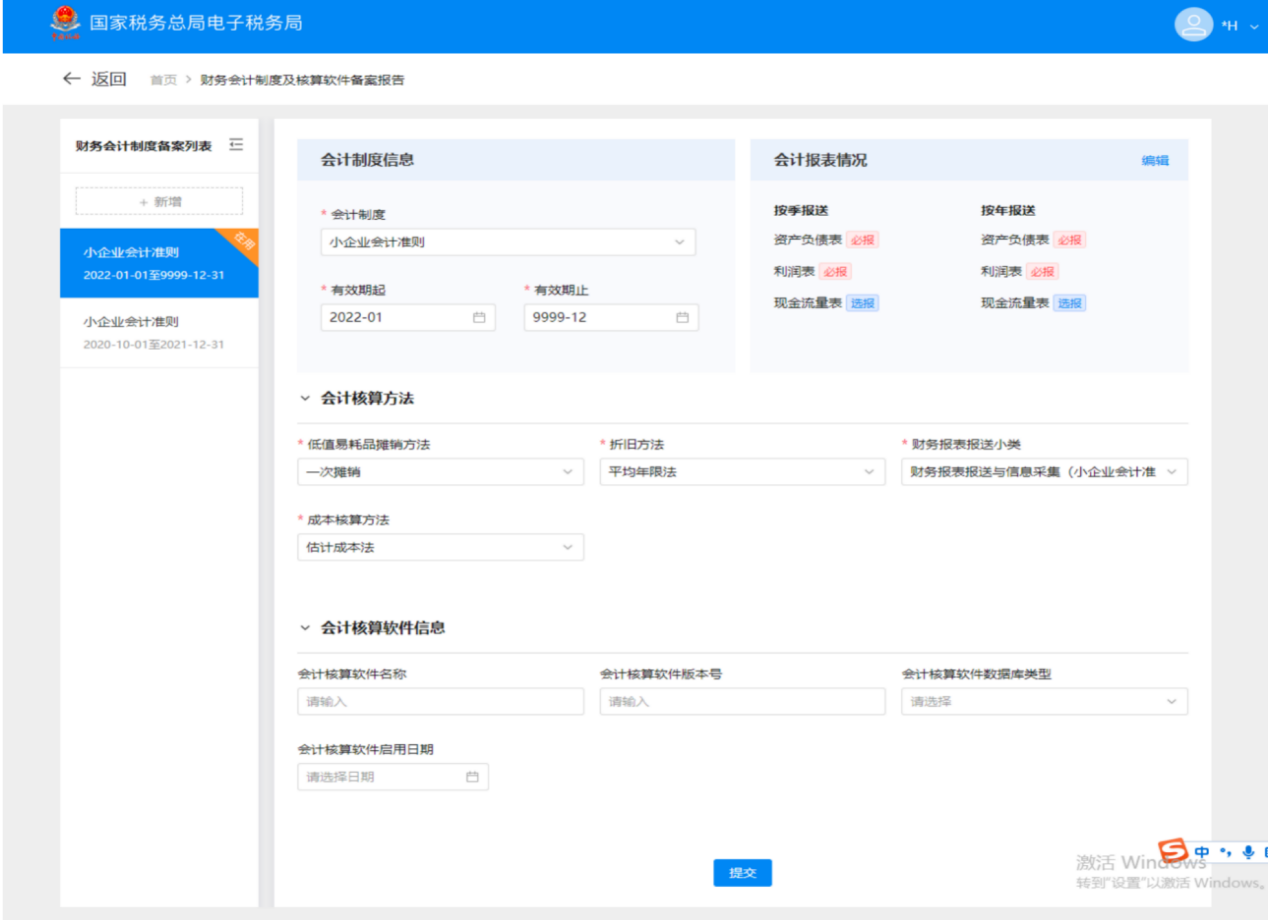The height and width of the screenshot is (920, 1268).
Task: Expand the user account dropdown arrow
Action: click(x=1254, y=25)
